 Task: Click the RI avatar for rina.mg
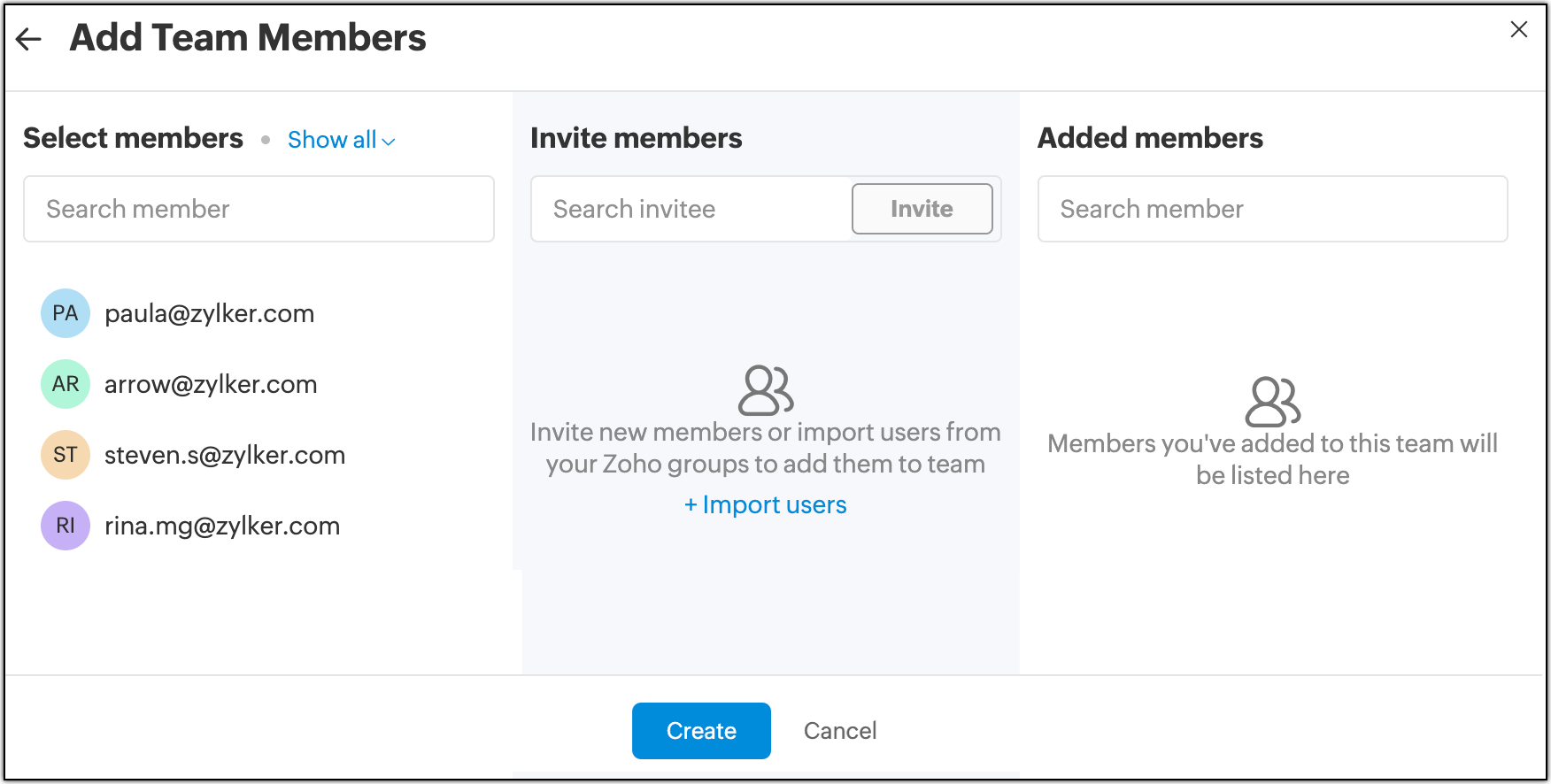click(66, 526)
